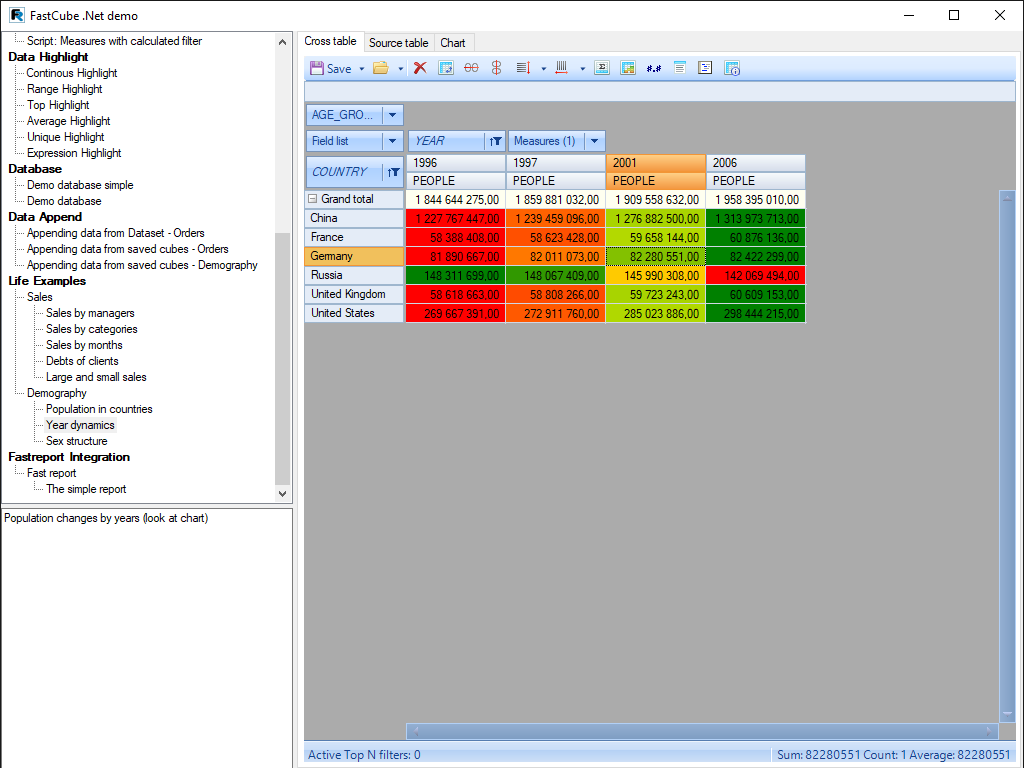This screenshot has width=1024, height=768.
Task: Switch to the Chart tab
Action: click(x=453, y=43)
